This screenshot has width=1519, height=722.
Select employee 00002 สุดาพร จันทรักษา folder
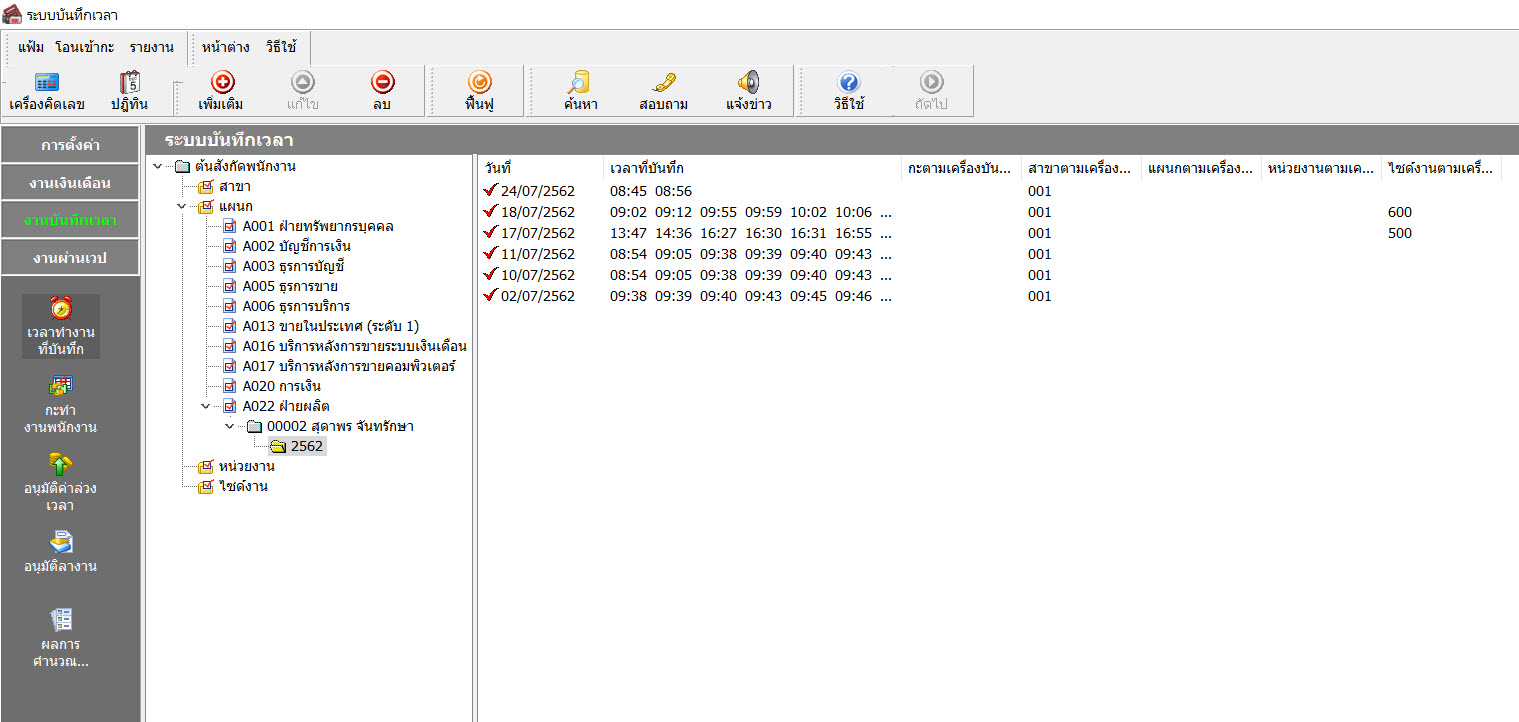[x=330, y=426]
